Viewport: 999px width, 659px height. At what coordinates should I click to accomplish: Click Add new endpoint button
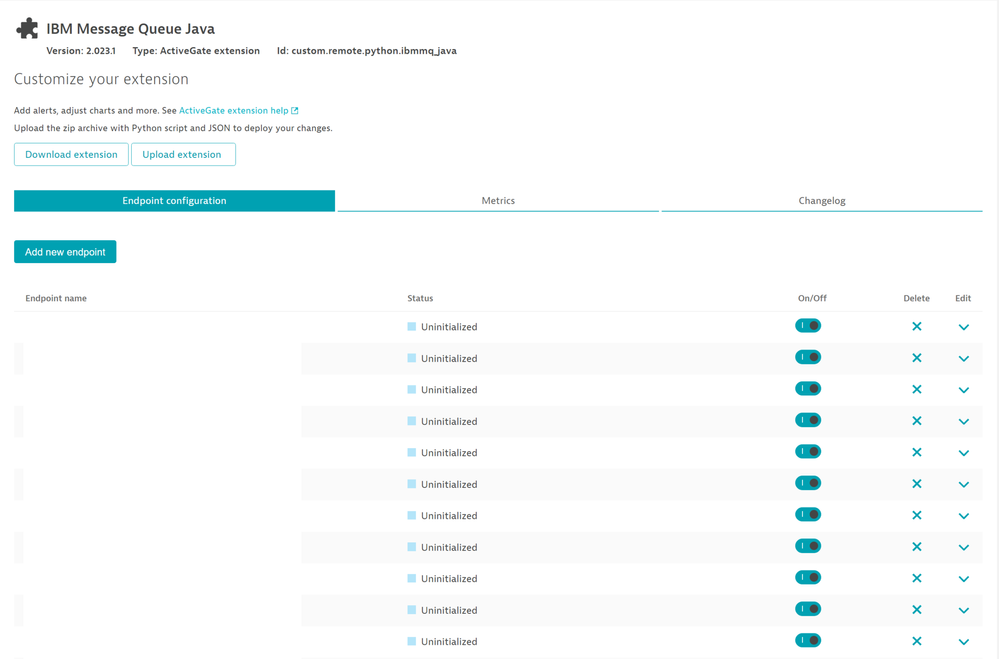65,252
